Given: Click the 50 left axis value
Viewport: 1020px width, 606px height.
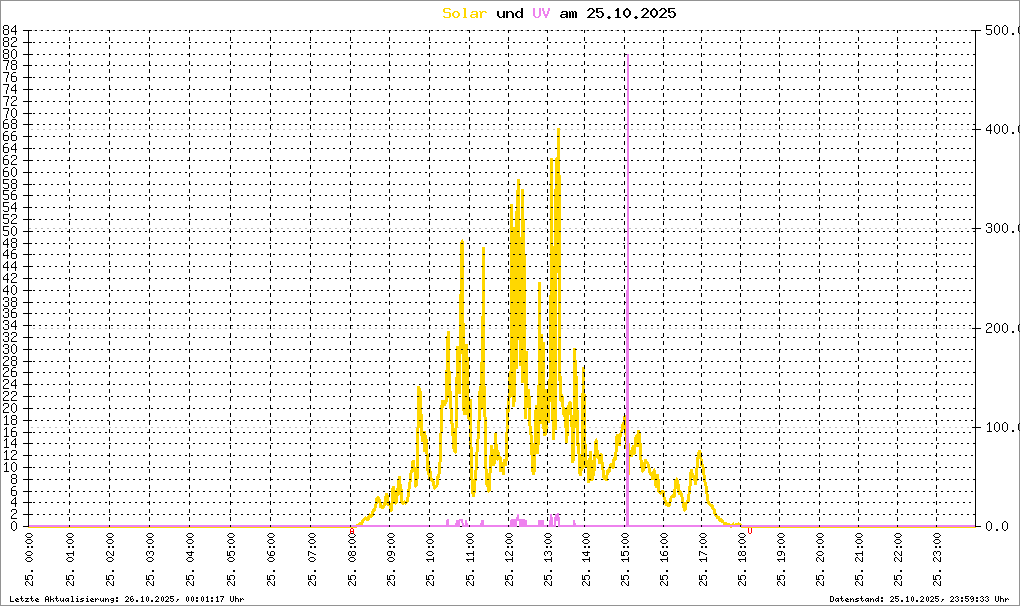Looking at the screenshot, I should (9, 231).
